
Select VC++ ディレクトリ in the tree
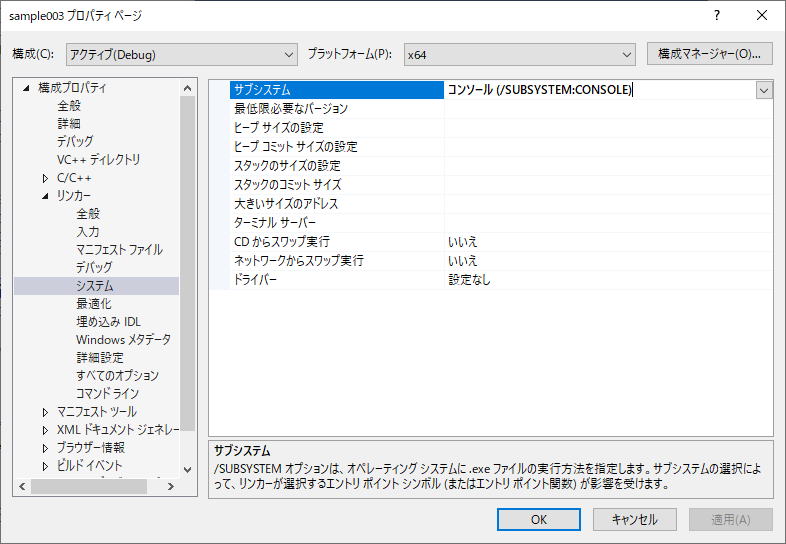coord(98,160)
